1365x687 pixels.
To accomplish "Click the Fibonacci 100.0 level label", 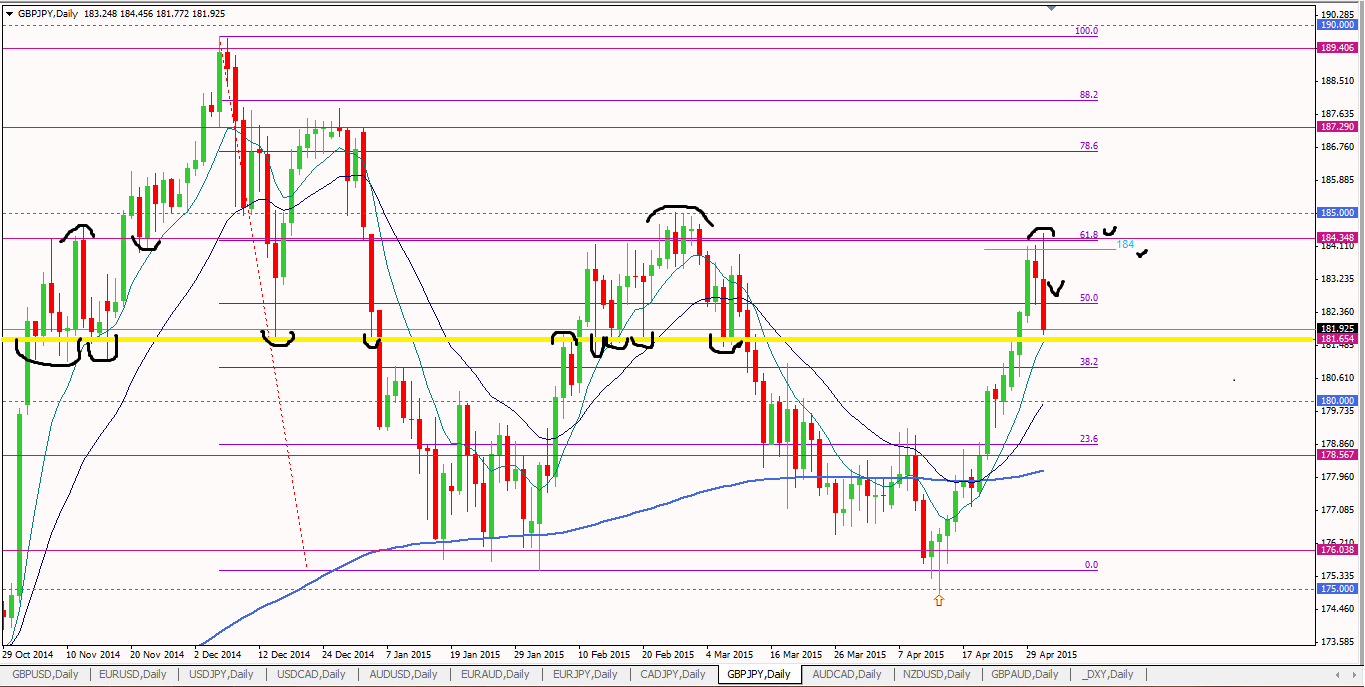I will (x=1086, y=31).
